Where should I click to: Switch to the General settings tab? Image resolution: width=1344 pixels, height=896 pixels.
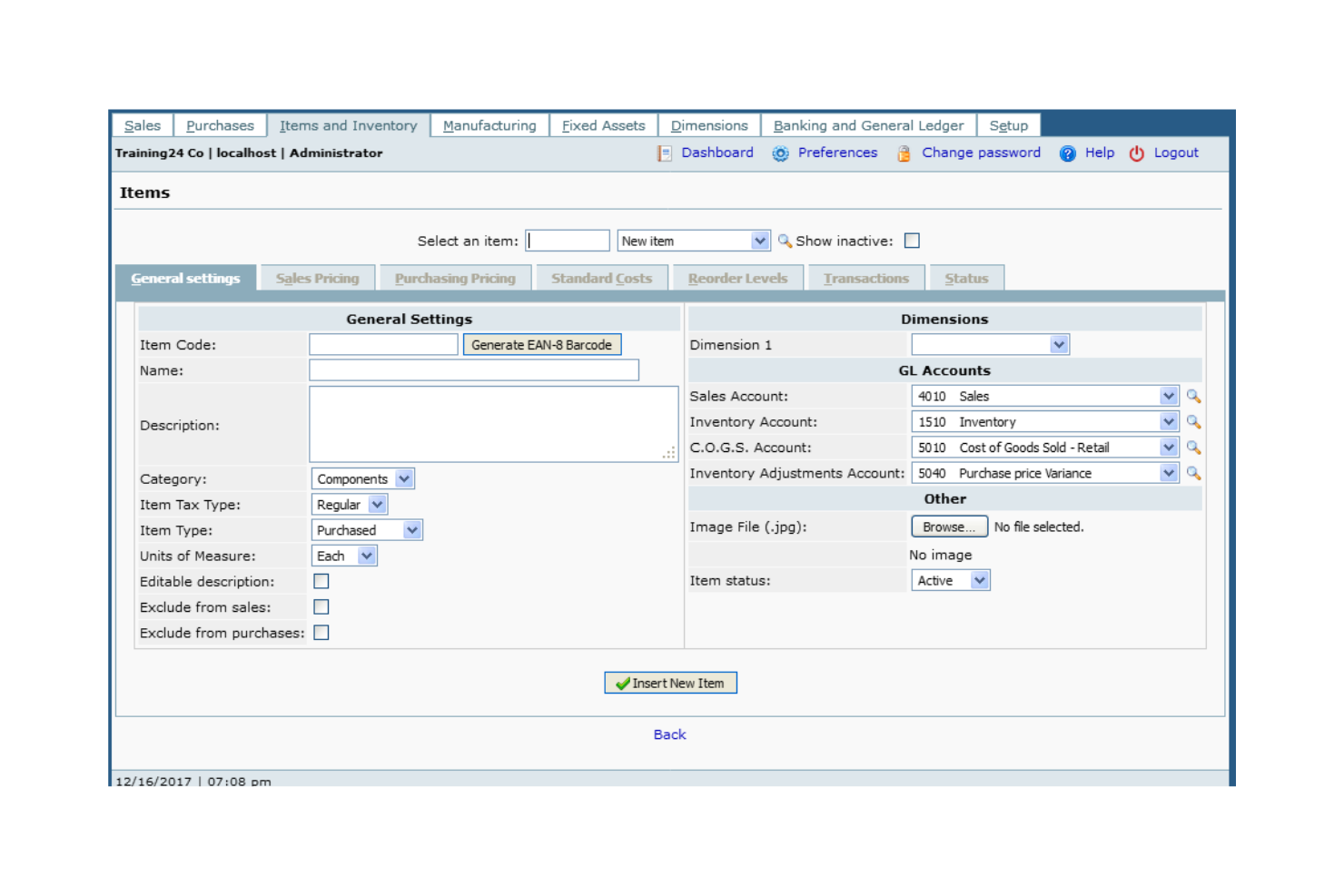tap(185, 278)
